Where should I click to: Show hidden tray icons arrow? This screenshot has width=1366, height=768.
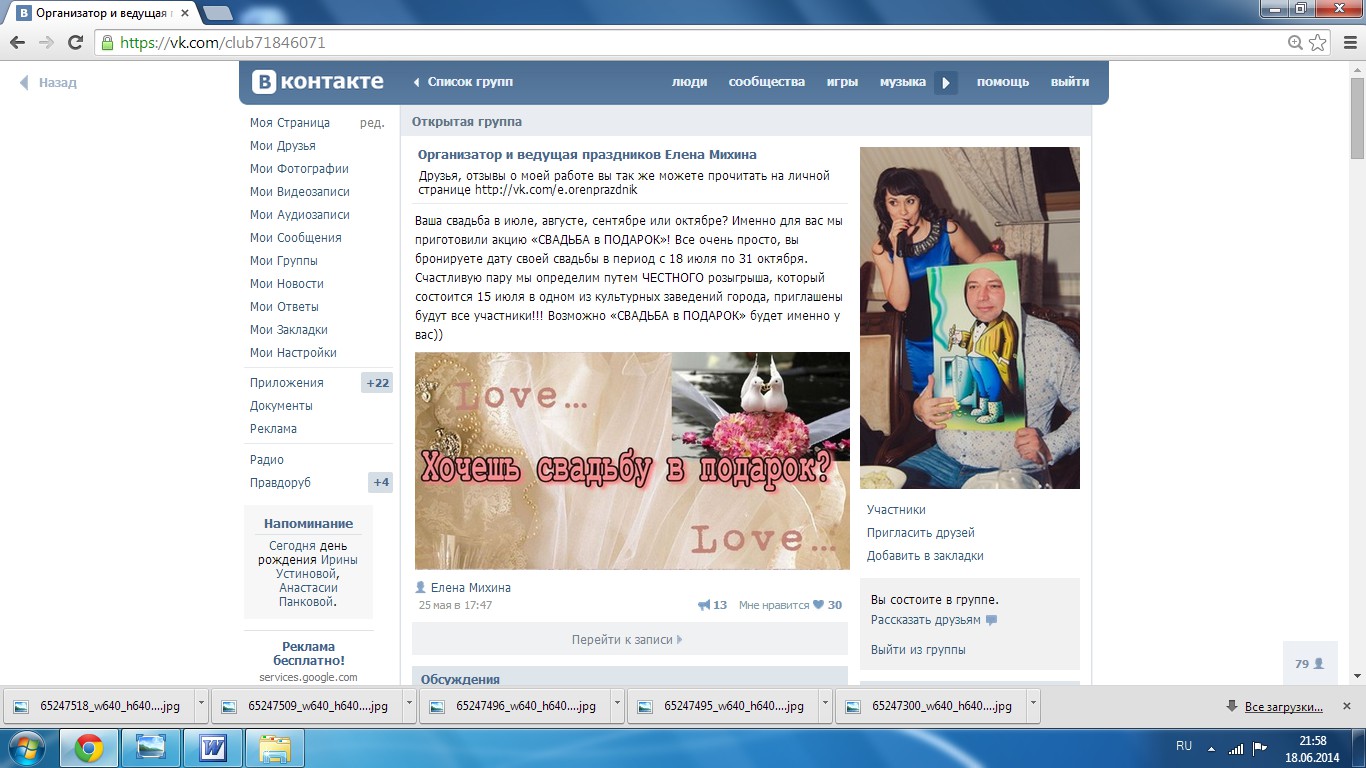point(1212,748)
